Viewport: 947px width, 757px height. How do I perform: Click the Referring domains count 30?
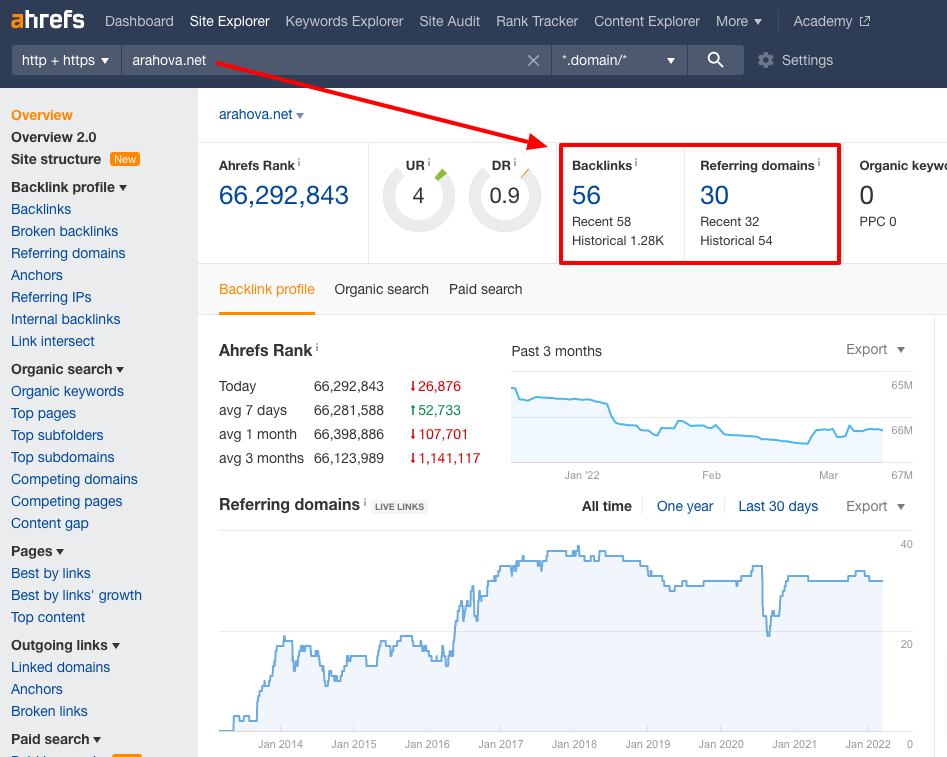pos(714,195)
